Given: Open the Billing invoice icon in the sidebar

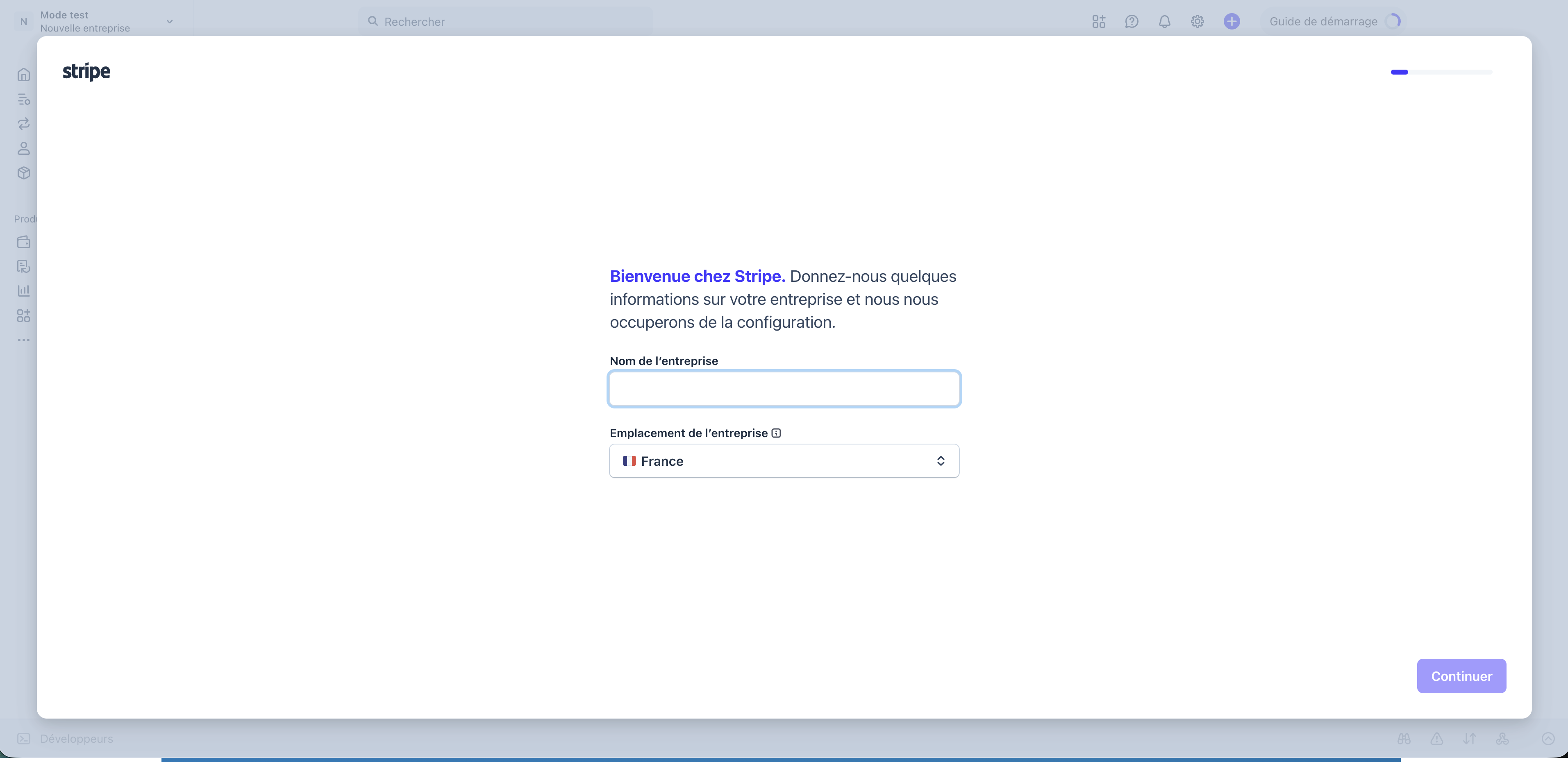Looking at the screenshot, I should coord(24,266).
